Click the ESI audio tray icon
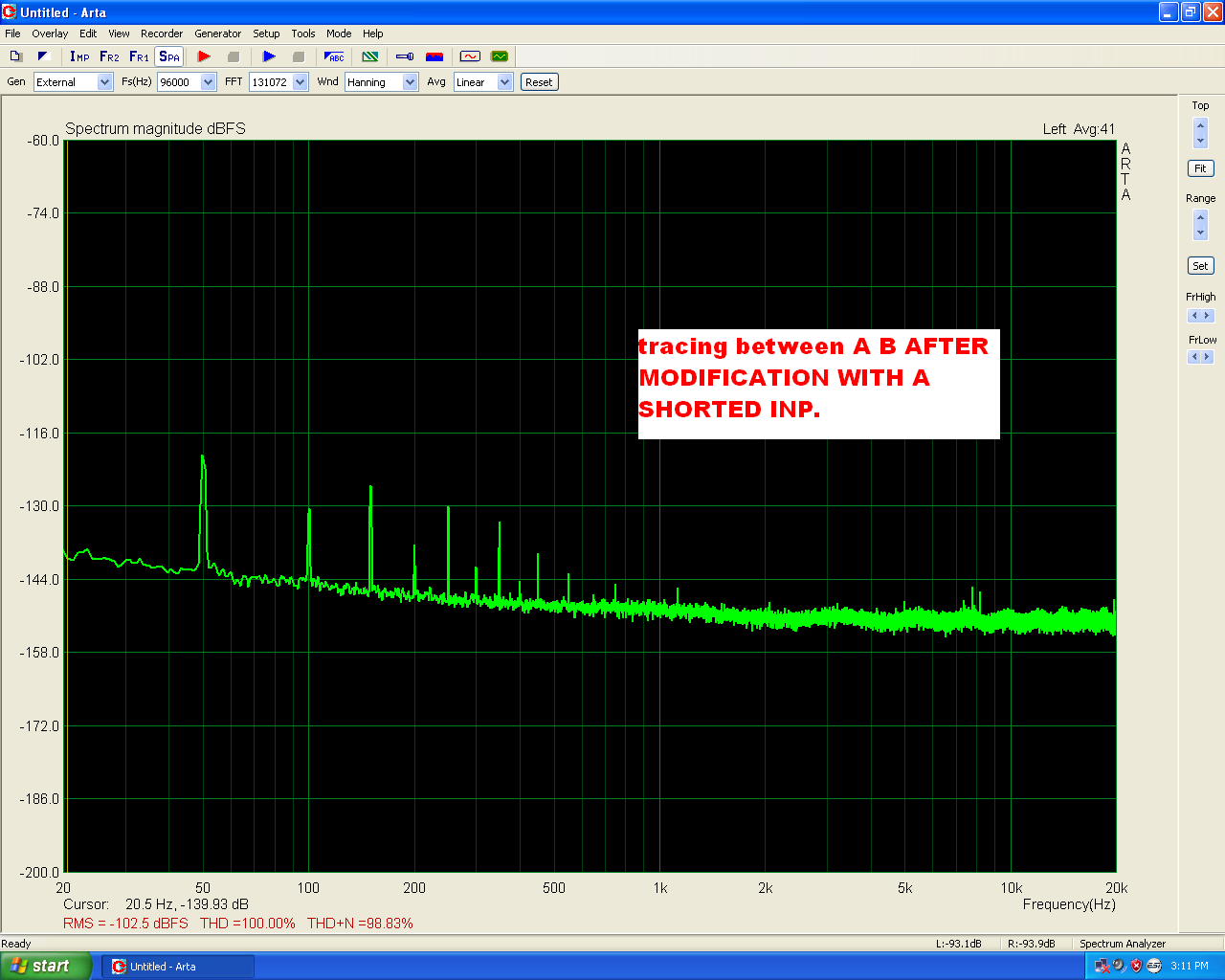 pyautogui.click(x=1153, y=966)
